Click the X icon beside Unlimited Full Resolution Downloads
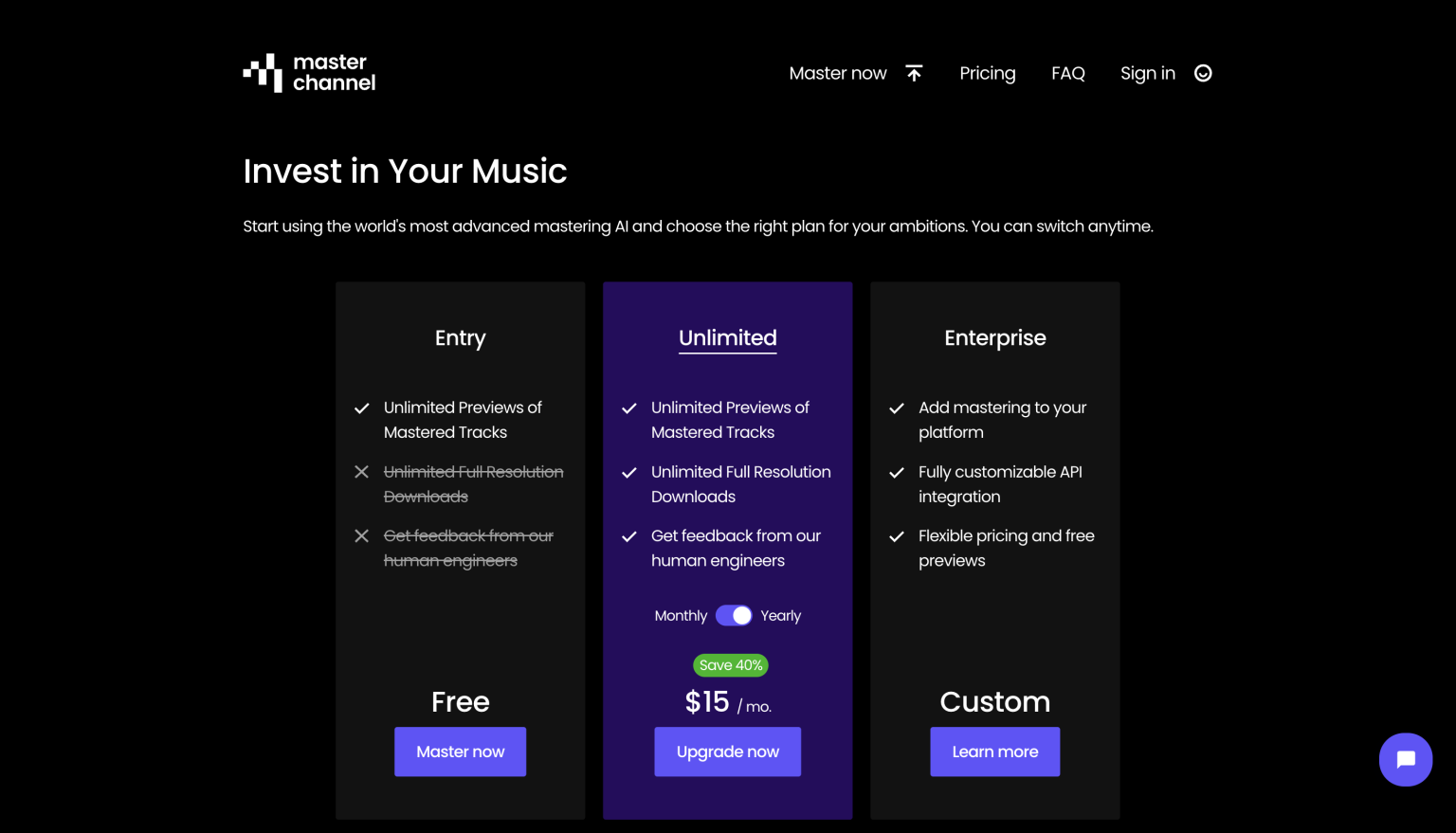 point(361,471)
